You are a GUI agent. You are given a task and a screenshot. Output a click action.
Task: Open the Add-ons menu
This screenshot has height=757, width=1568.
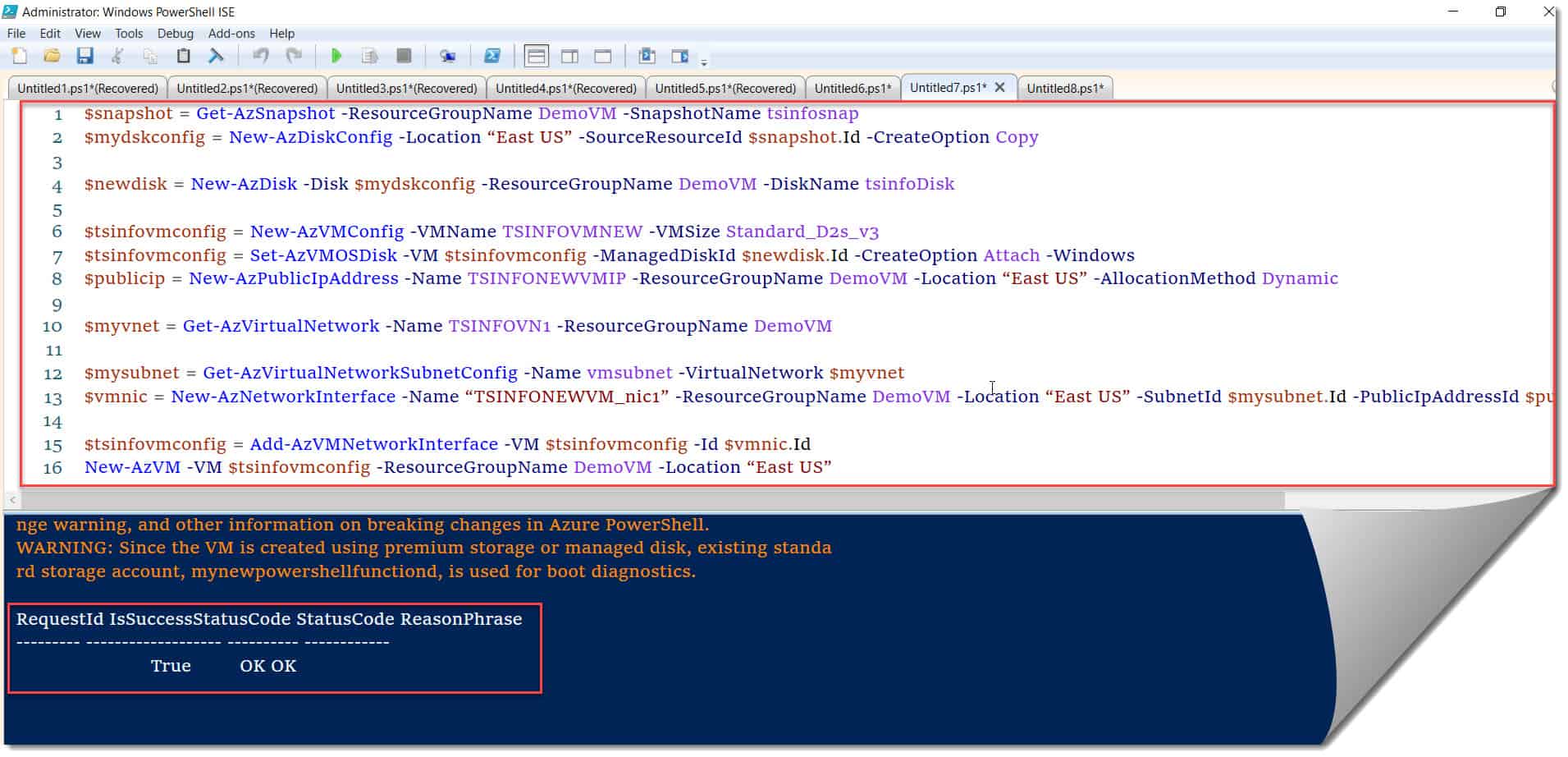pos(232,34)
